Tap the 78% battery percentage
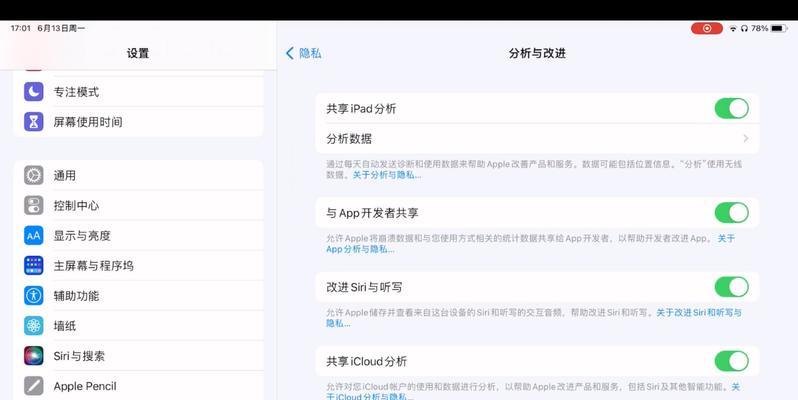 point(759,28)
